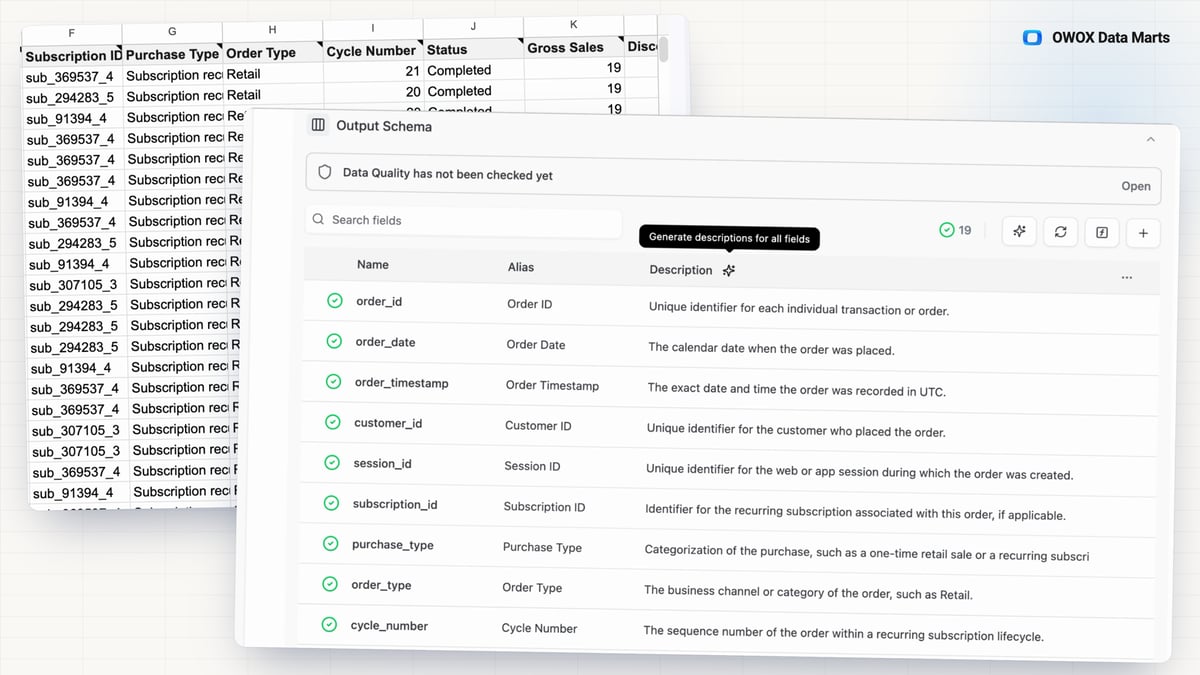This screenshot has width=1200, height=675.
Task: Click the square lightning-bolt toolbar button
Action: coord(1102,232)
